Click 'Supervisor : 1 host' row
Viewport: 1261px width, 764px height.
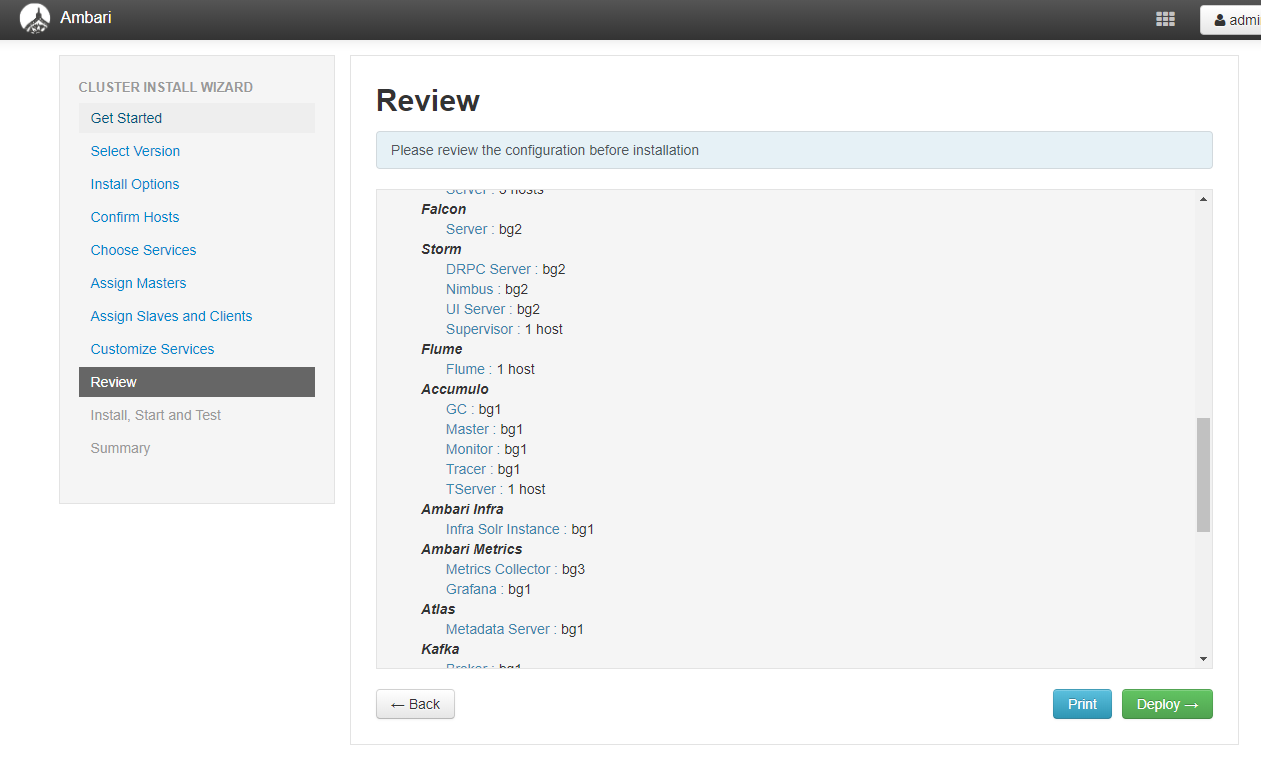(x=504, y=329)
